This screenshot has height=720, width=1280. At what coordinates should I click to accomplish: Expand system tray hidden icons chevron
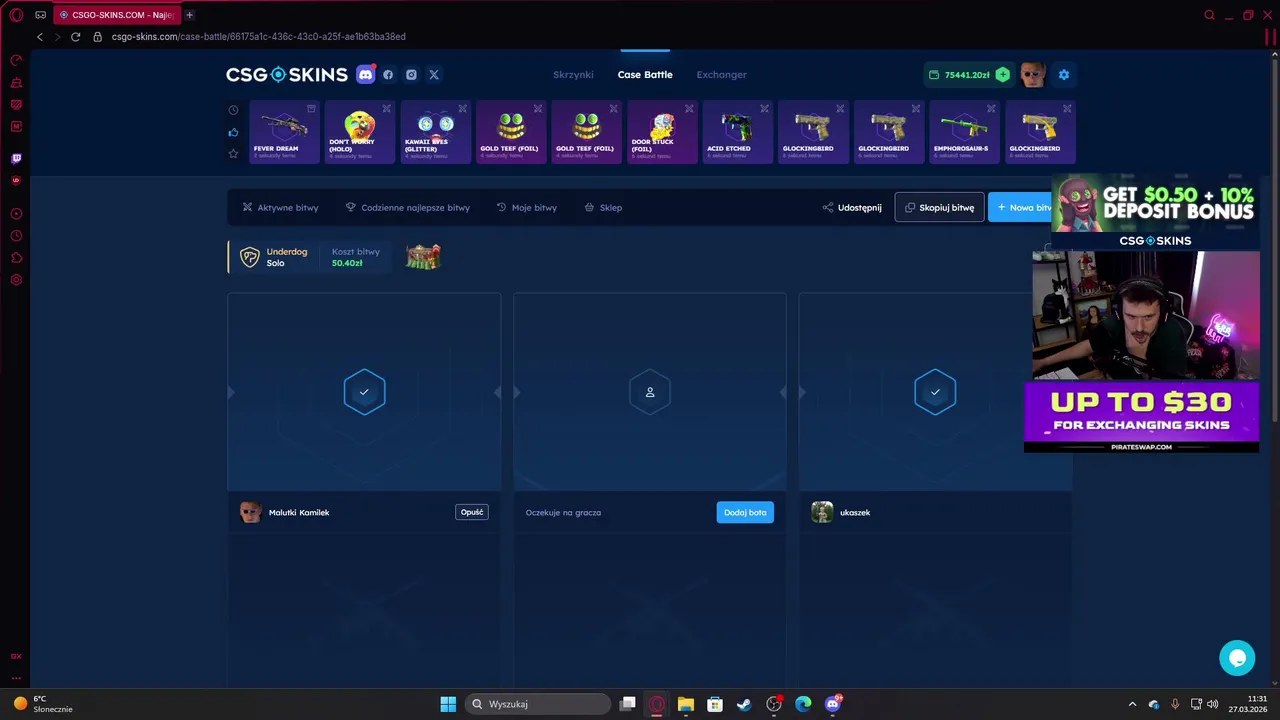point(1132,704)
